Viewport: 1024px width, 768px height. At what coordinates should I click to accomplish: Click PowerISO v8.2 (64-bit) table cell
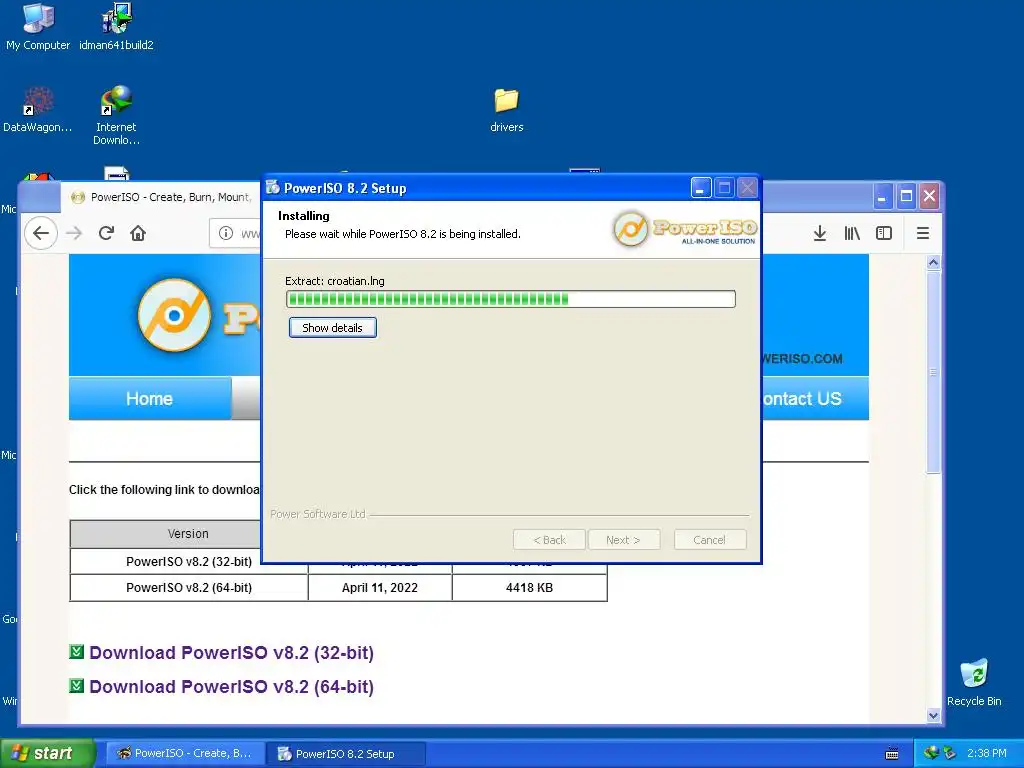point(189,588)
